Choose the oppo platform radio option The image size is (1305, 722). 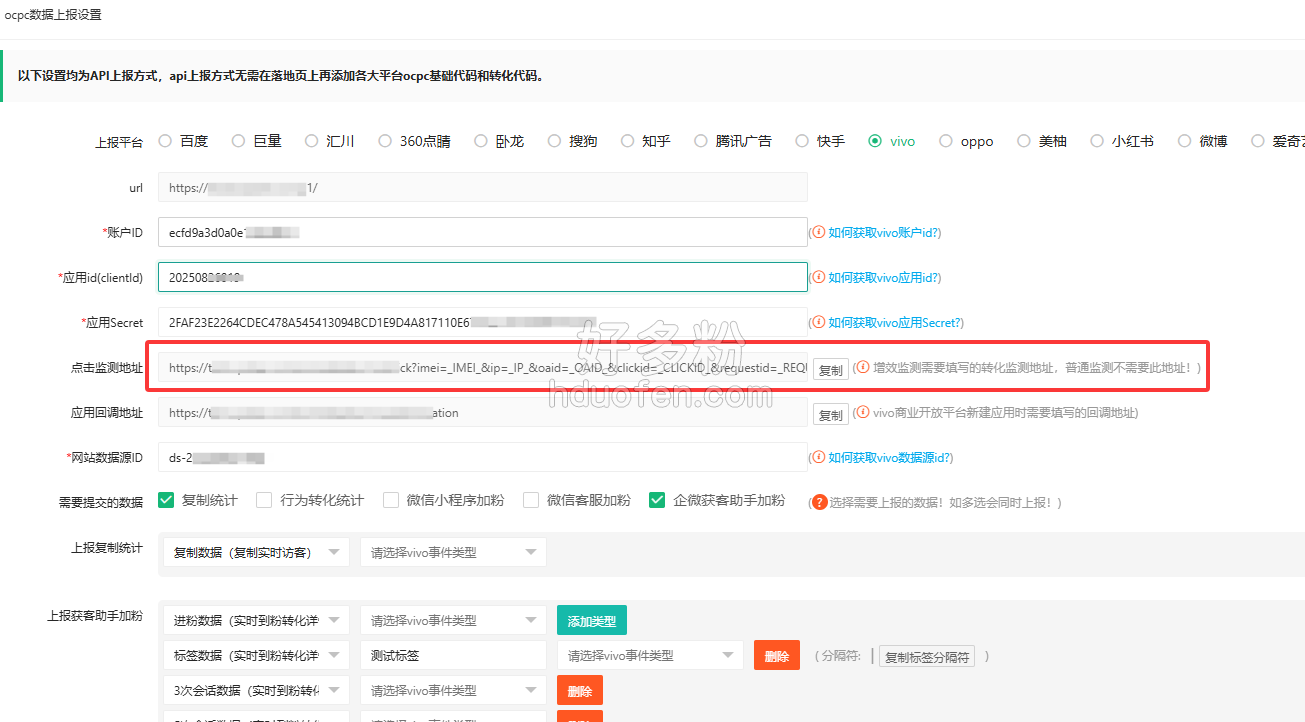[x=946, y=141]
